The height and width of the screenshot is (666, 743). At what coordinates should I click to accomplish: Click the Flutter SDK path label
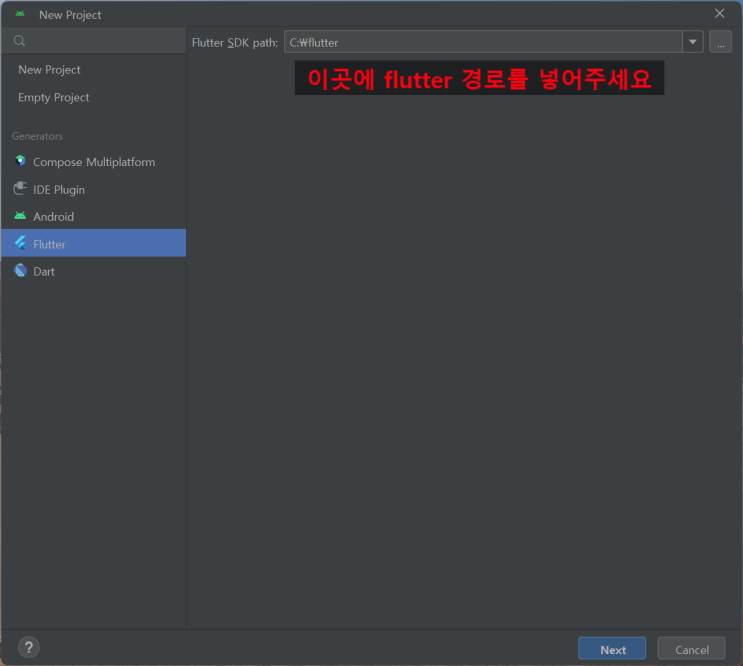point(235,43)
